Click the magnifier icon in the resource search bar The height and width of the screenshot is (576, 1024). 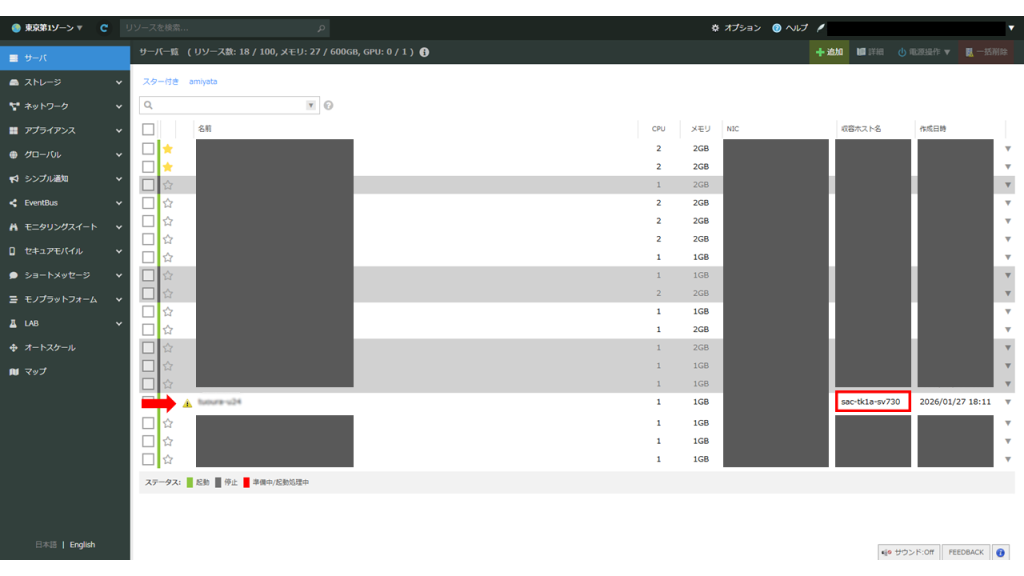pyautogui.click(x=321, y=28)
